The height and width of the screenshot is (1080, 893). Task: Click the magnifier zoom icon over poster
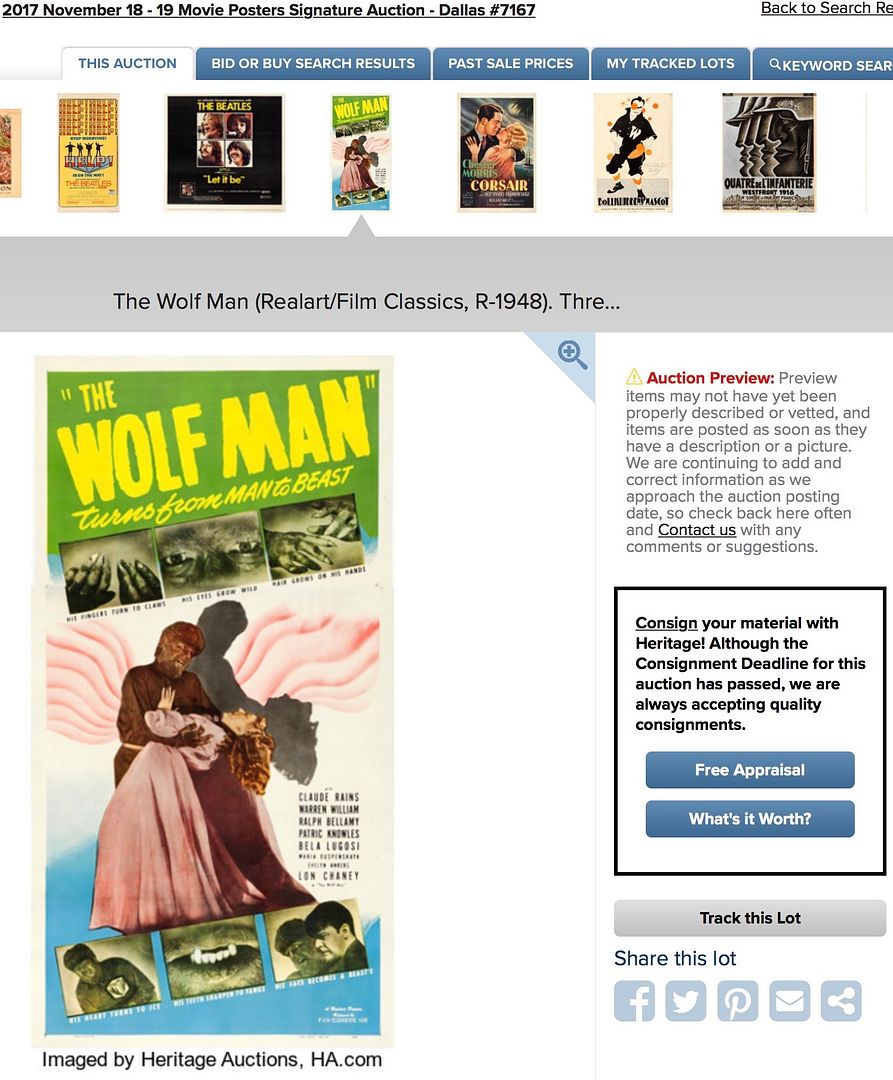(571, 355)
